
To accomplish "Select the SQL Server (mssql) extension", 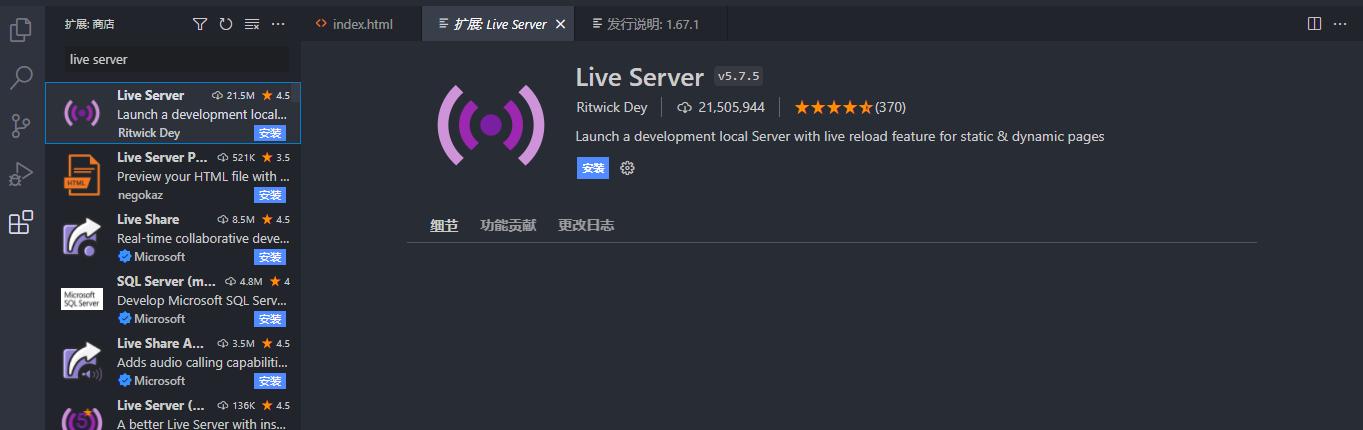I will click(x=173, y=299).
